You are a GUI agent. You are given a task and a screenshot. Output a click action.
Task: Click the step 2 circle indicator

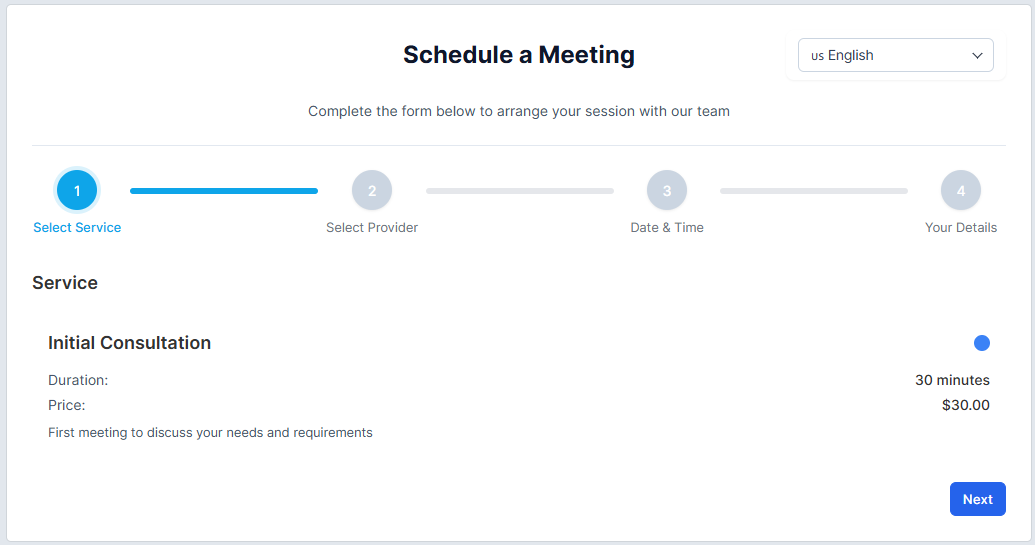(372, 190)
